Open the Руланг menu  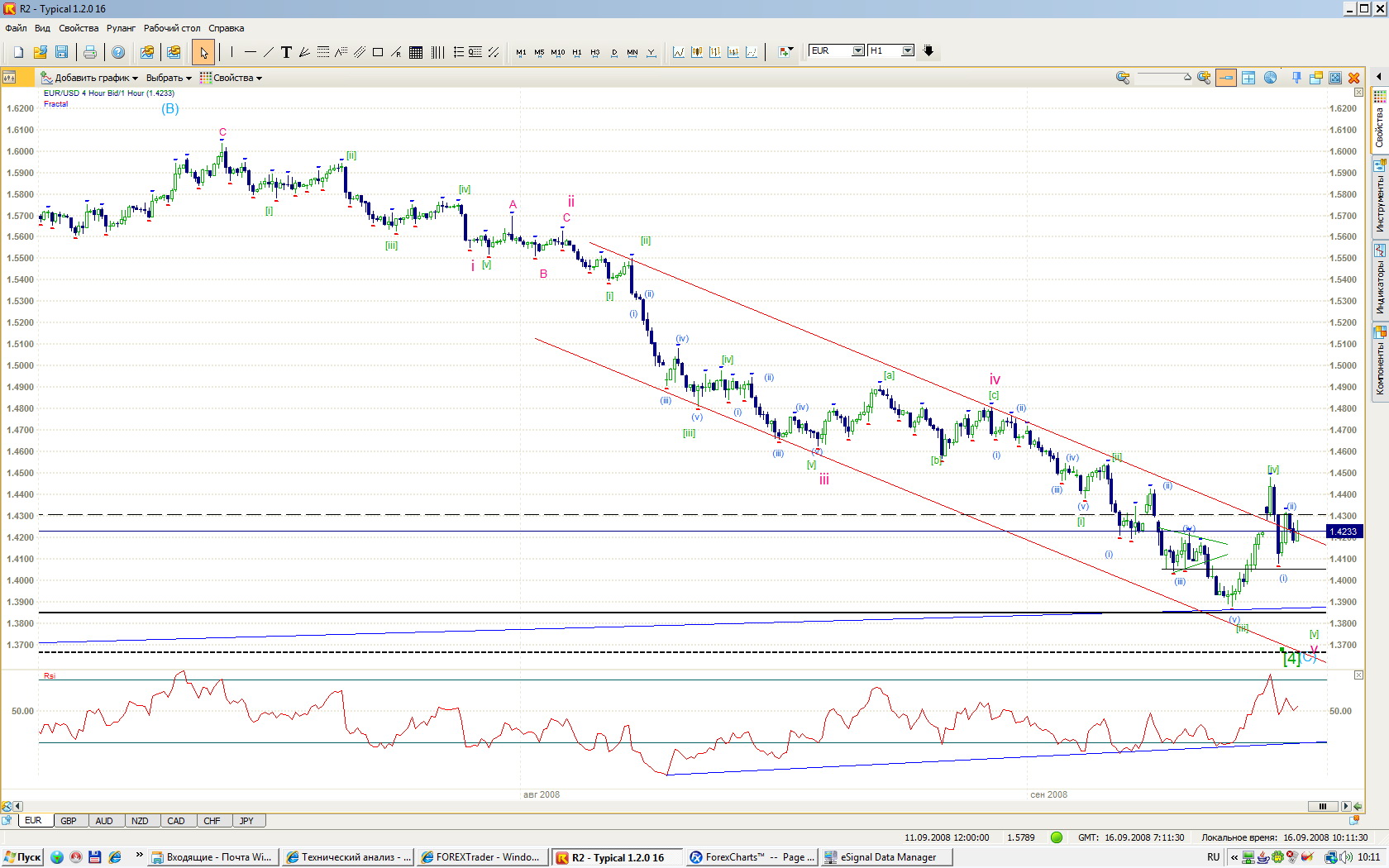[x=121, y=28]
